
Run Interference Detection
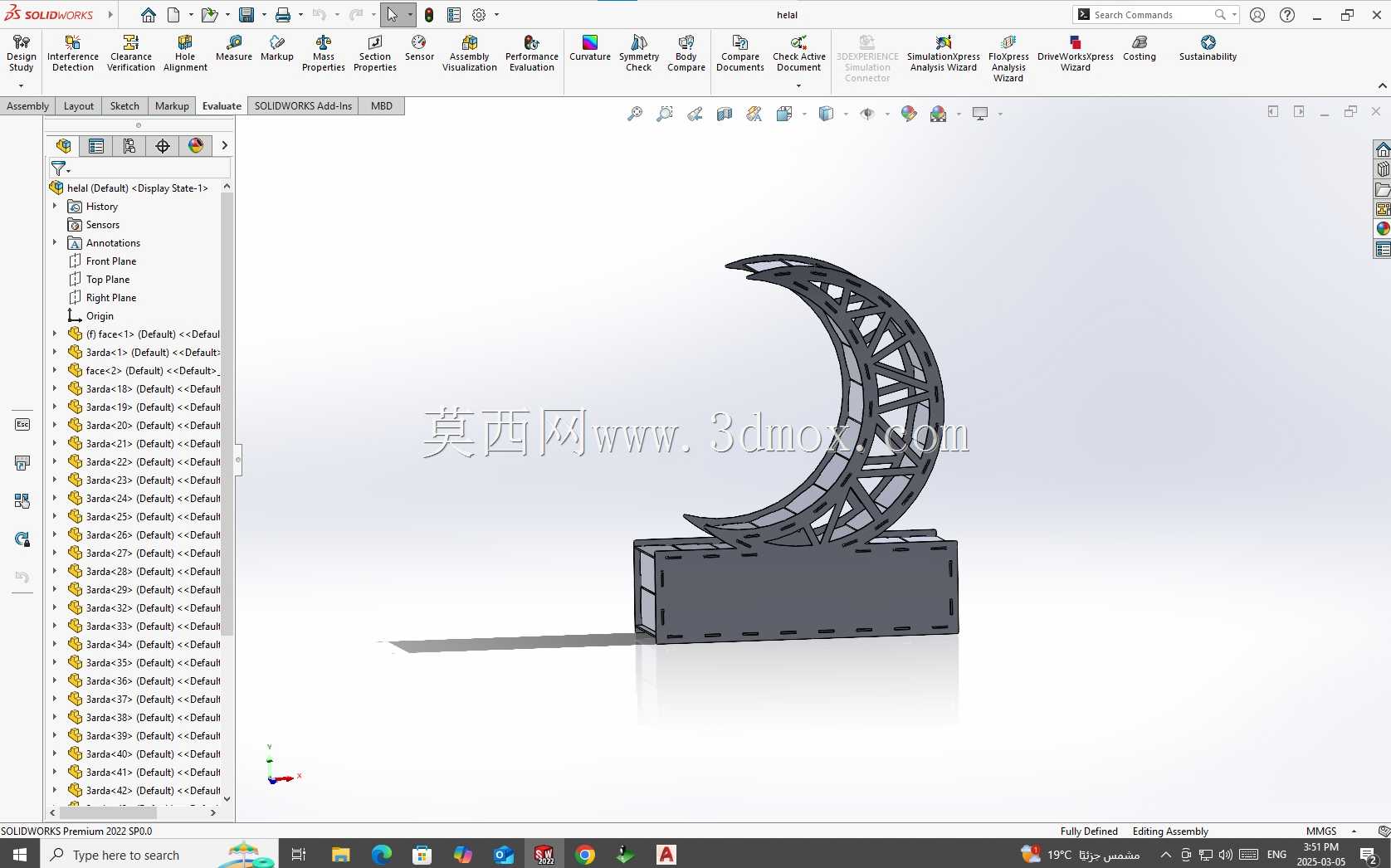pos(73,53)
